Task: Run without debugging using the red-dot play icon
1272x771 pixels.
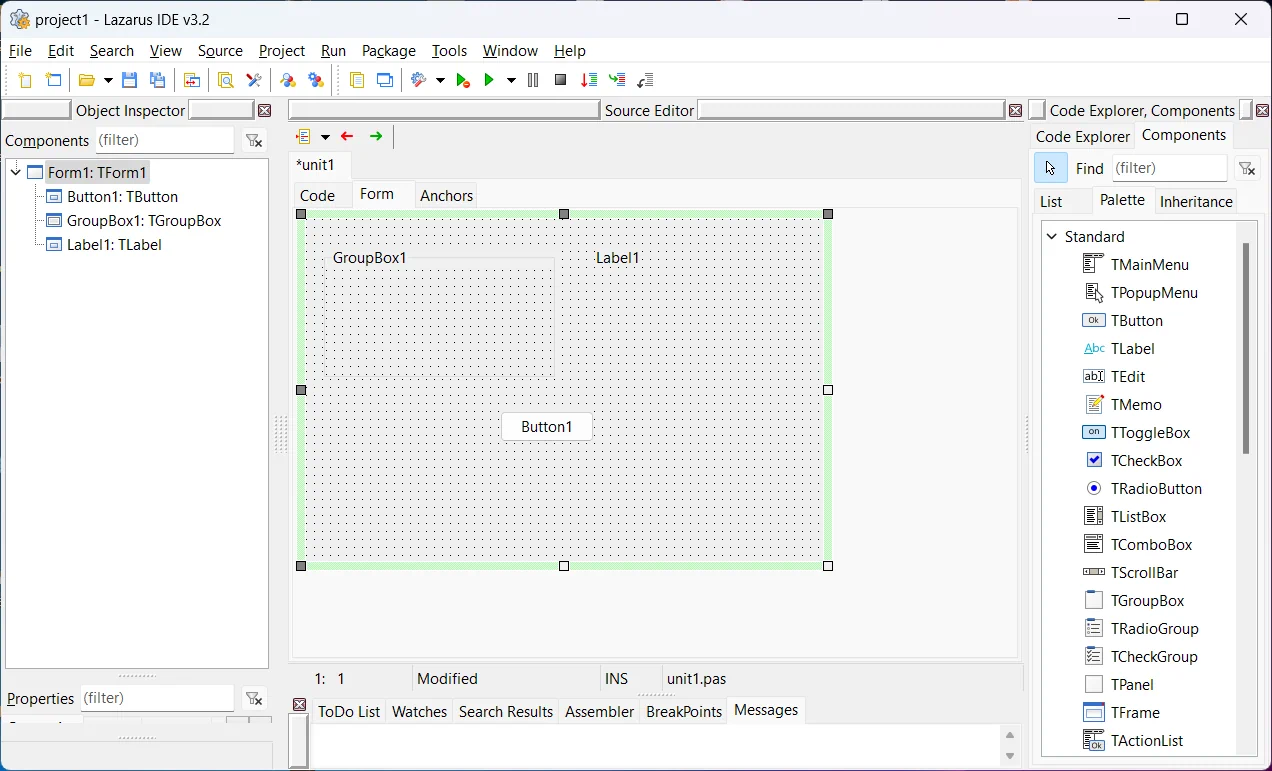Action: tap(463, 80)
